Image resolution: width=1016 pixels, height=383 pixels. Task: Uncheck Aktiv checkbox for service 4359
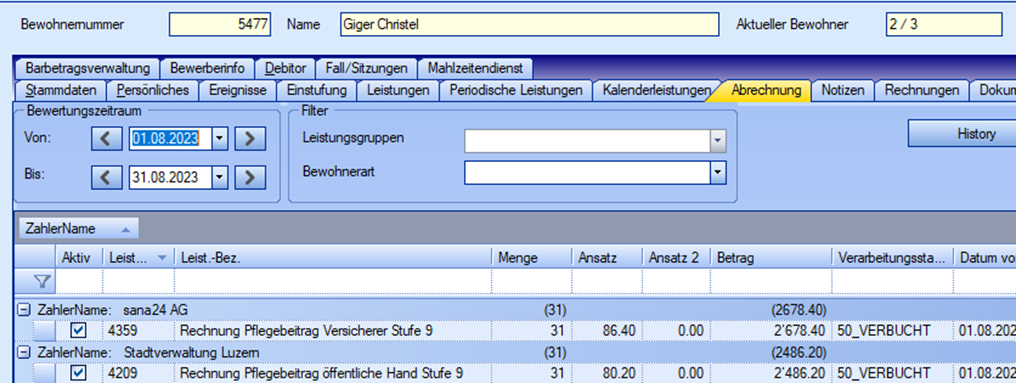78,331
